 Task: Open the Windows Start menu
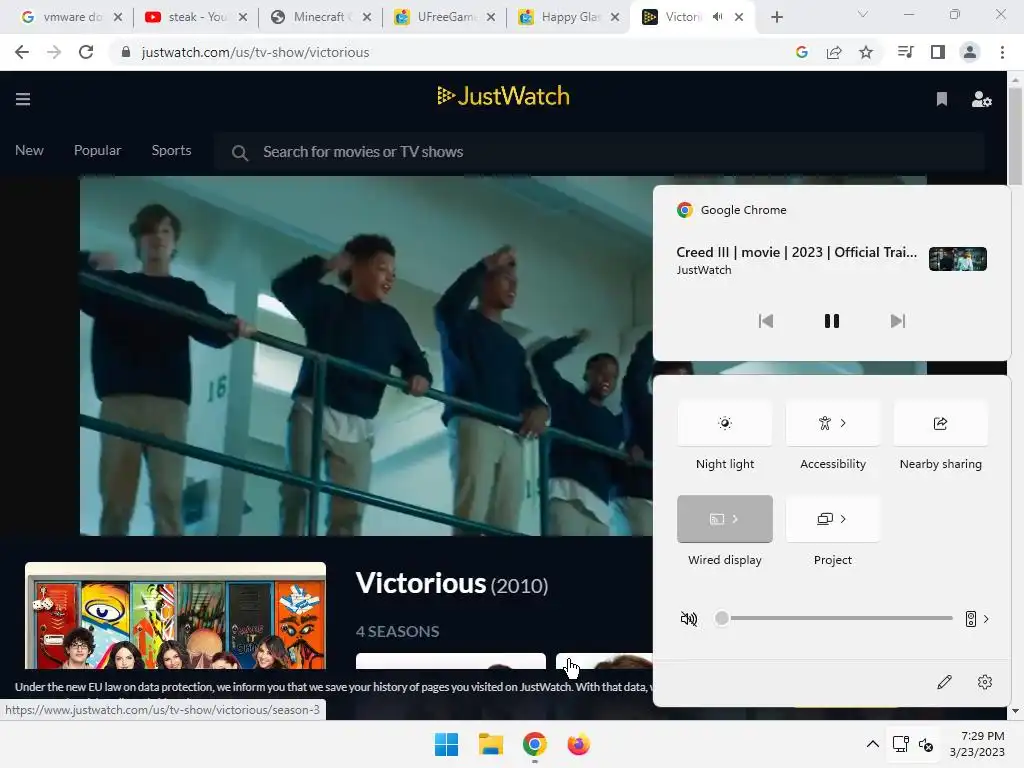click(446, 744)
